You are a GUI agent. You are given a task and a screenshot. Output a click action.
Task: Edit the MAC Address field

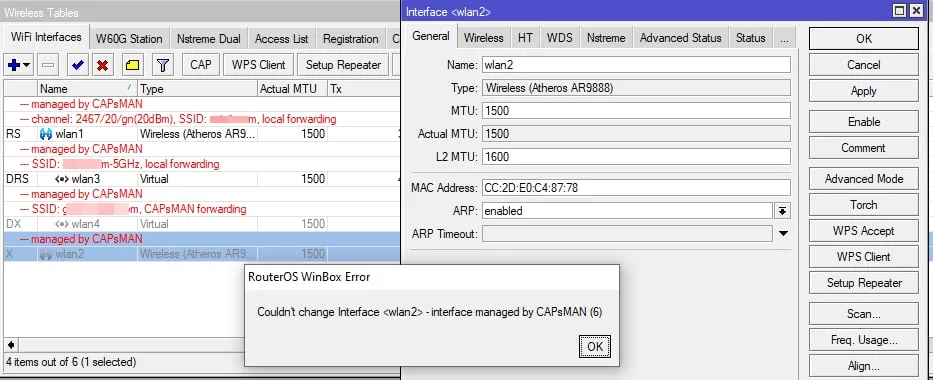[636, 188]
